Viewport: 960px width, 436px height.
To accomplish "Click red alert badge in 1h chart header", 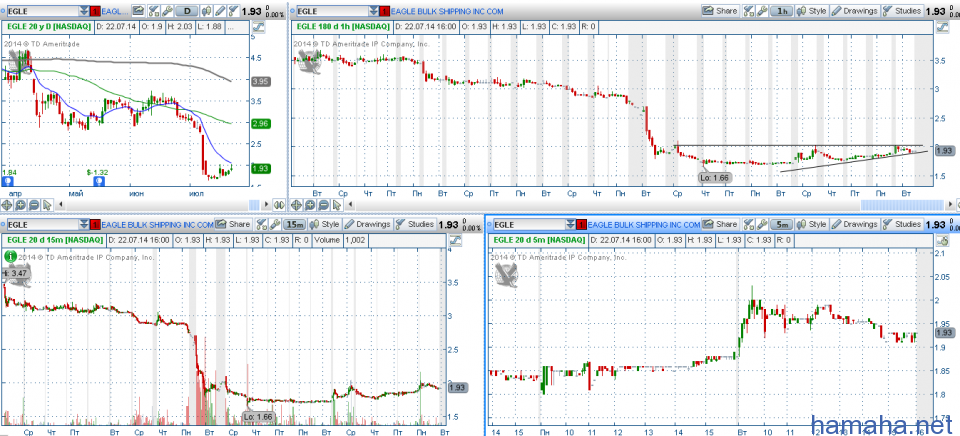I will (x=384, y=11).
